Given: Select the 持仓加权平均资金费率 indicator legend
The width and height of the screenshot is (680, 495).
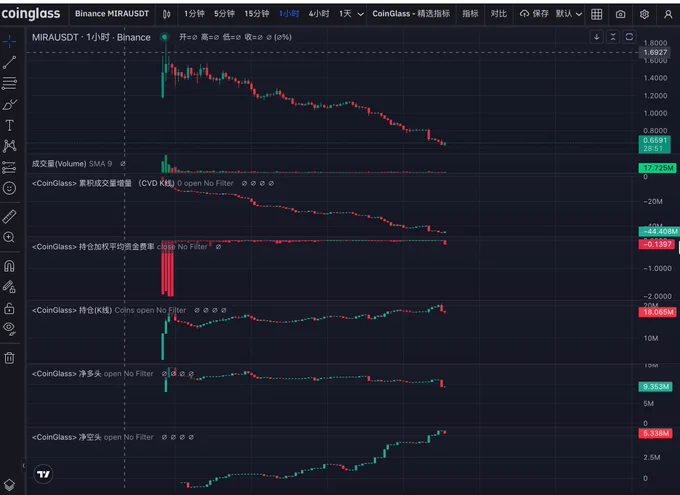Looking at the screenshot, I should 120,247.
